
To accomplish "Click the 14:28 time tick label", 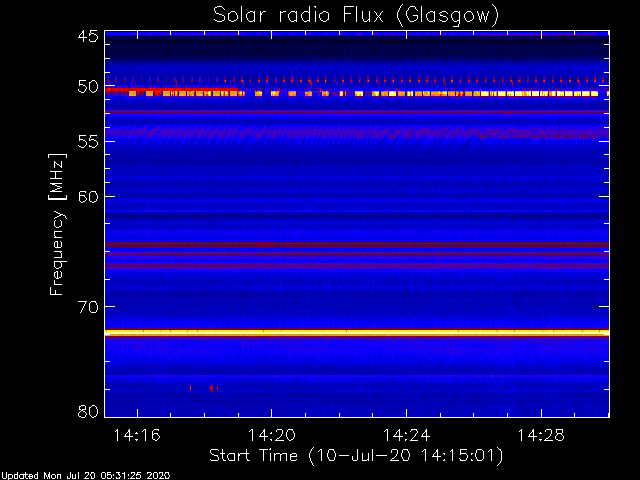I will click(541, 436).
